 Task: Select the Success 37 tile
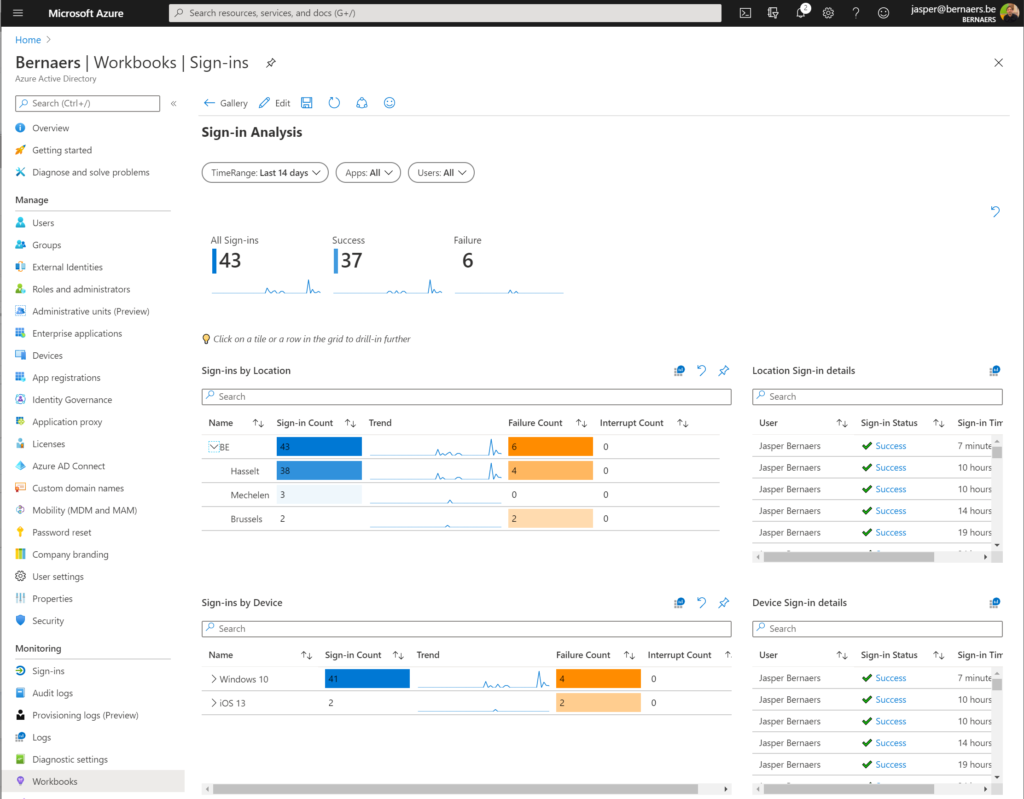click(x=387, y=265)
